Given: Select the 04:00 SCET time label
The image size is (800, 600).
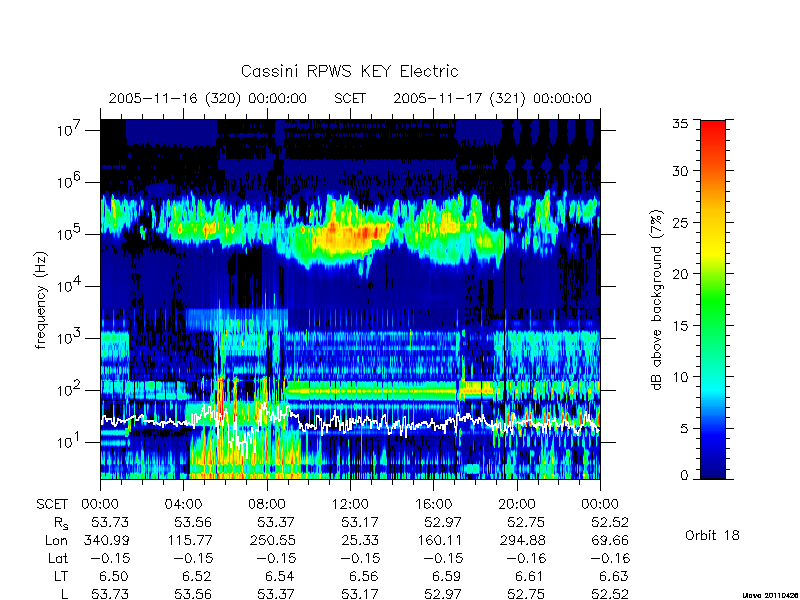Looking at the screenshot, I should [x=183, y=504].
